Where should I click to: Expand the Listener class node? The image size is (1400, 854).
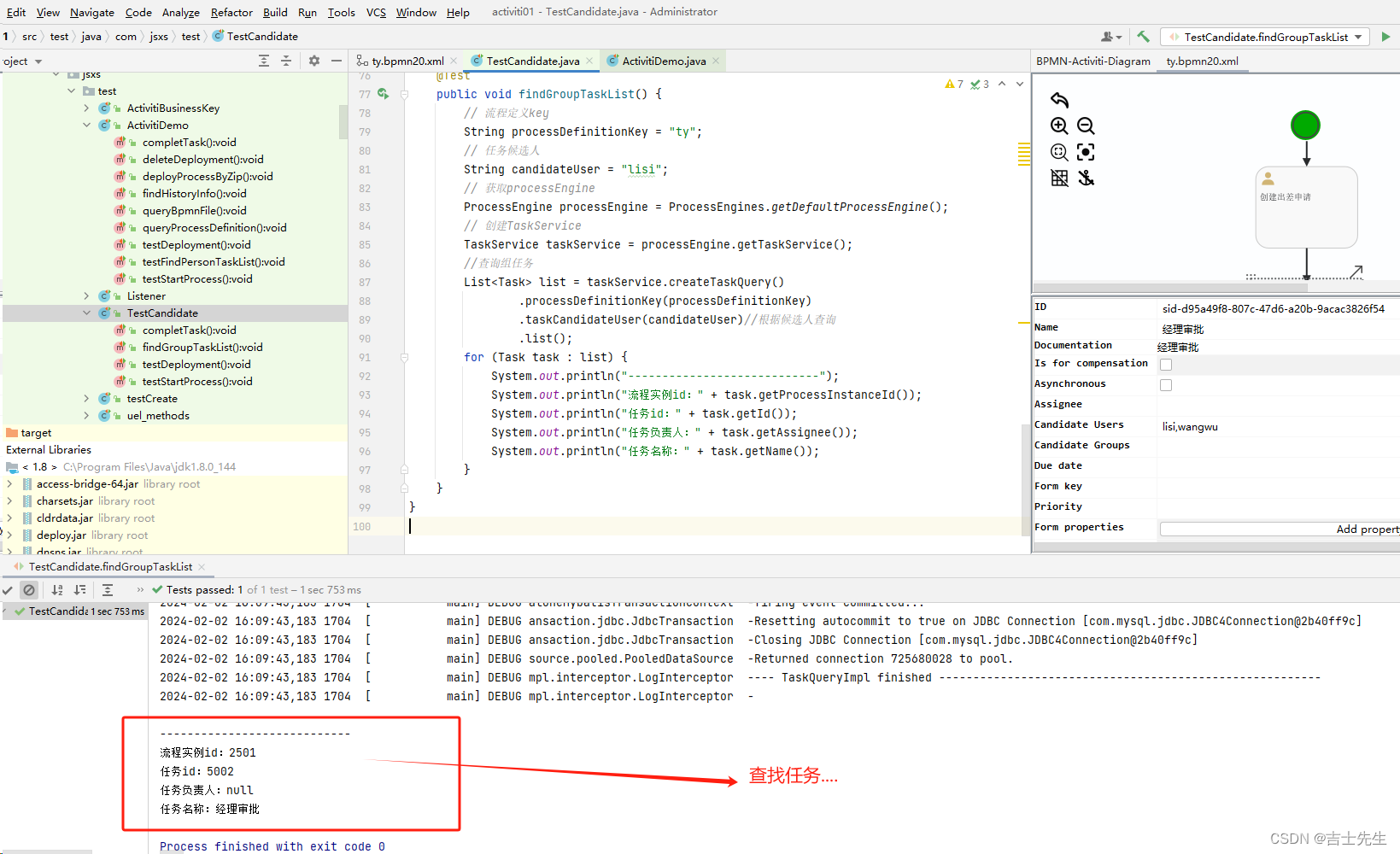tap(86, 296)
